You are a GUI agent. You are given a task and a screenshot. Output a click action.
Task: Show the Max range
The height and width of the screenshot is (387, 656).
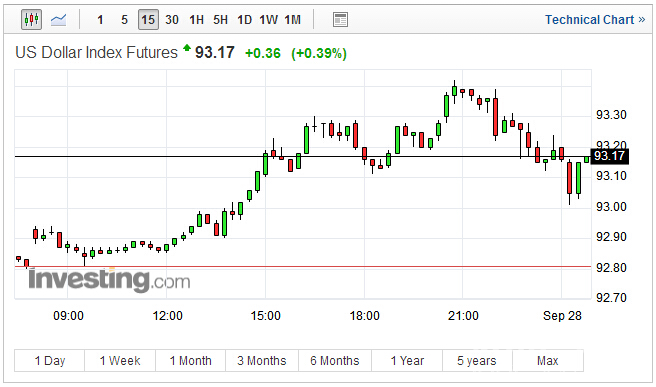[548, 361]
